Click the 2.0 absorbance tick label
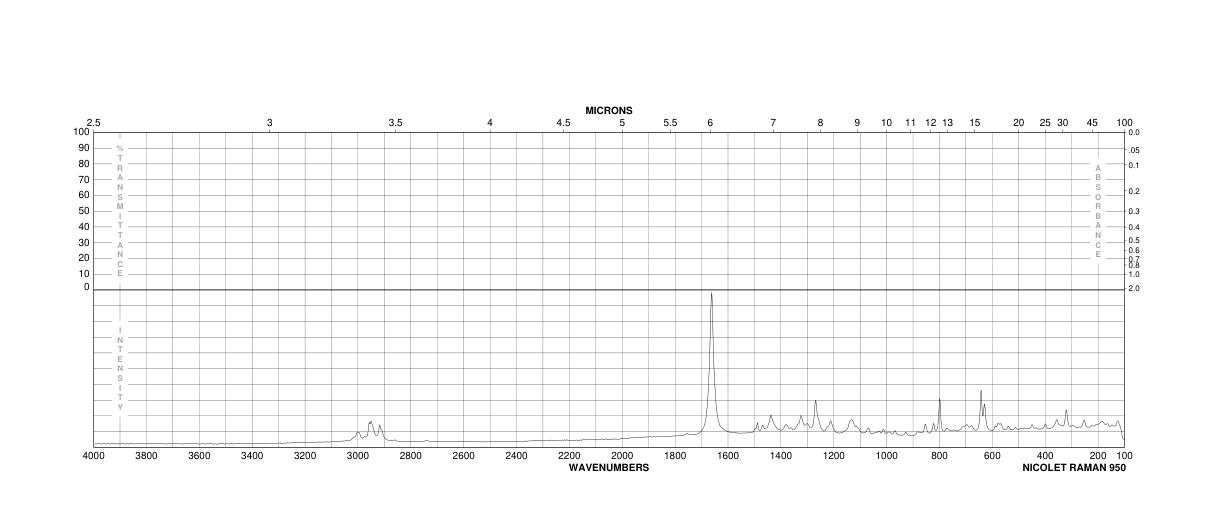The height and width of the screenshot is (528, 1224). 1133,288
